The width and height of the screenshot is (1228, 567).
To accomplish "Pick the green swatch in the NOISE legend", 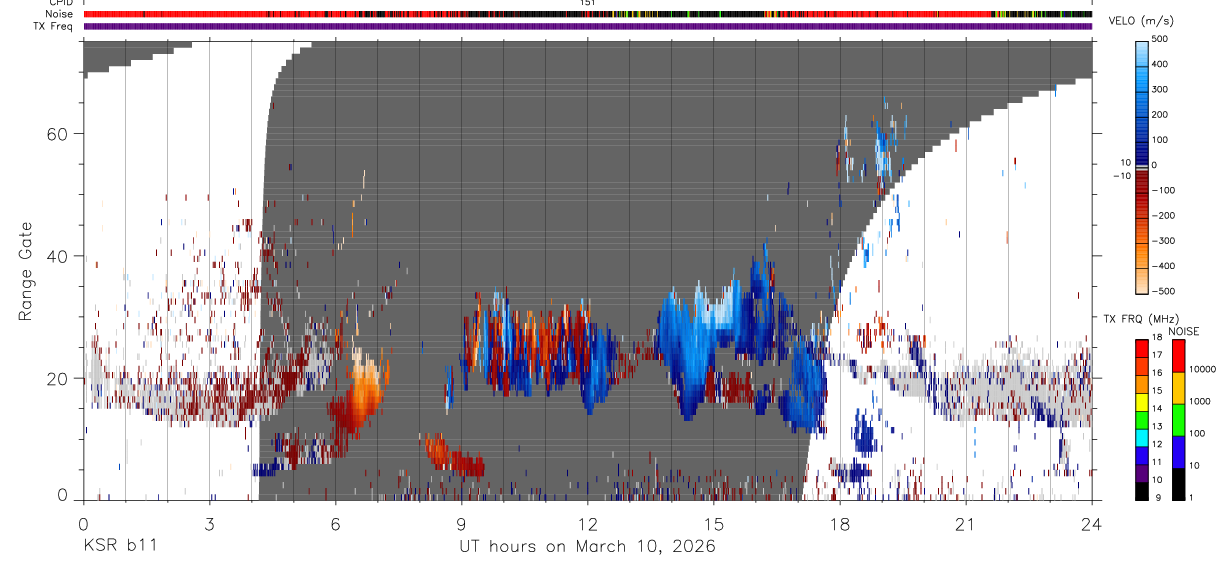I will (1177, 420).
